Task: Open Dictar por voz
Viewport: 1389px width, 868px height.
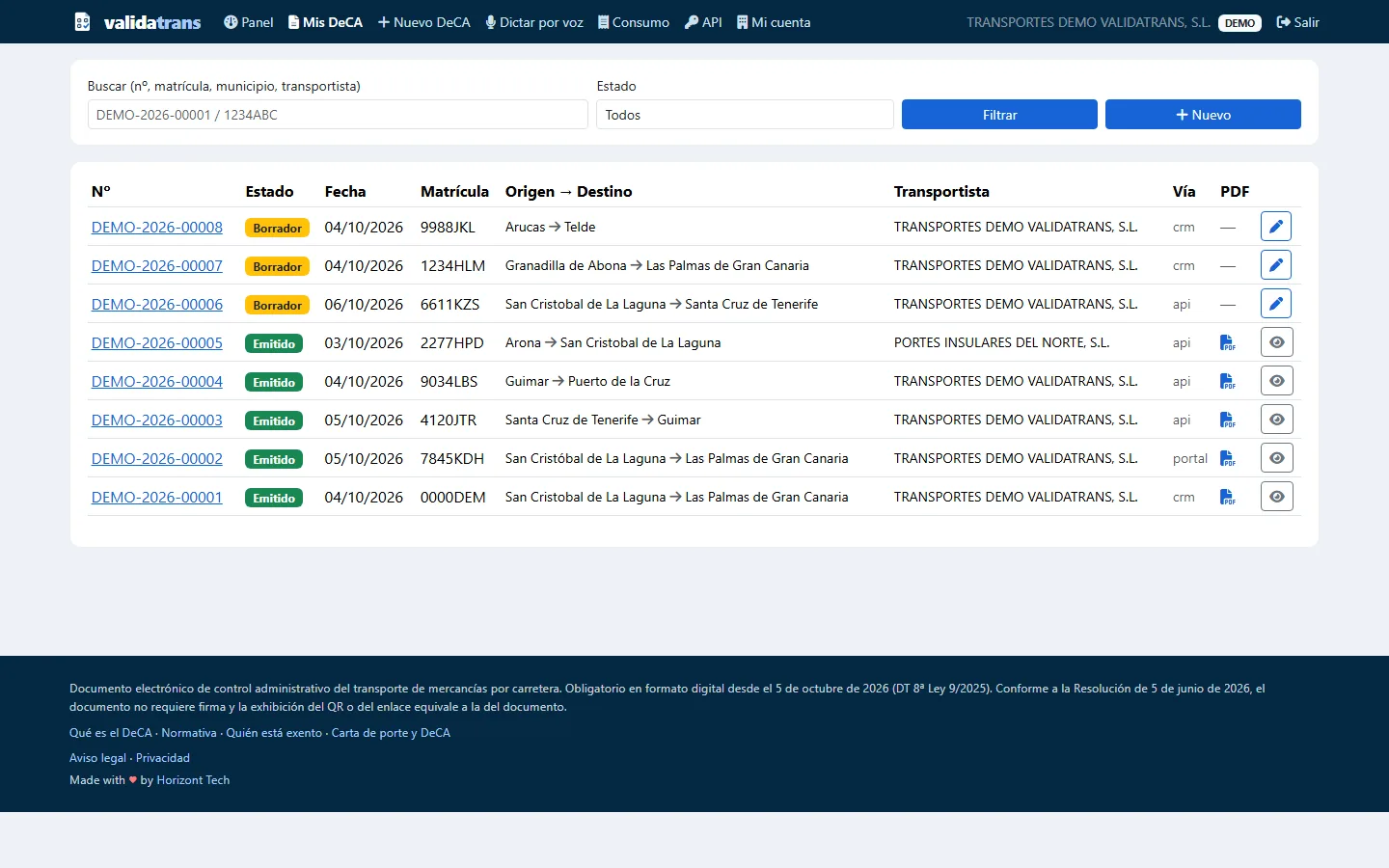Action: 534,22
